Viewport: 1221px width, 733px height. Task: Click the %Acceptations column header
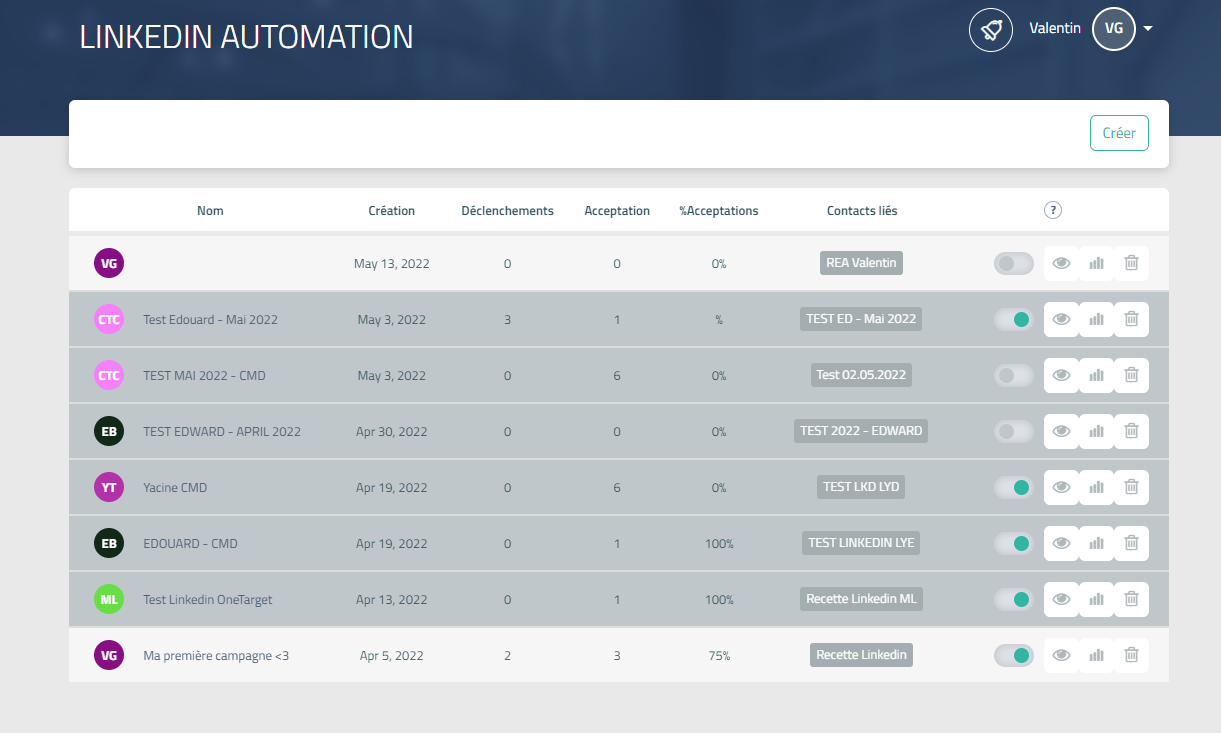tap(718, 211)
